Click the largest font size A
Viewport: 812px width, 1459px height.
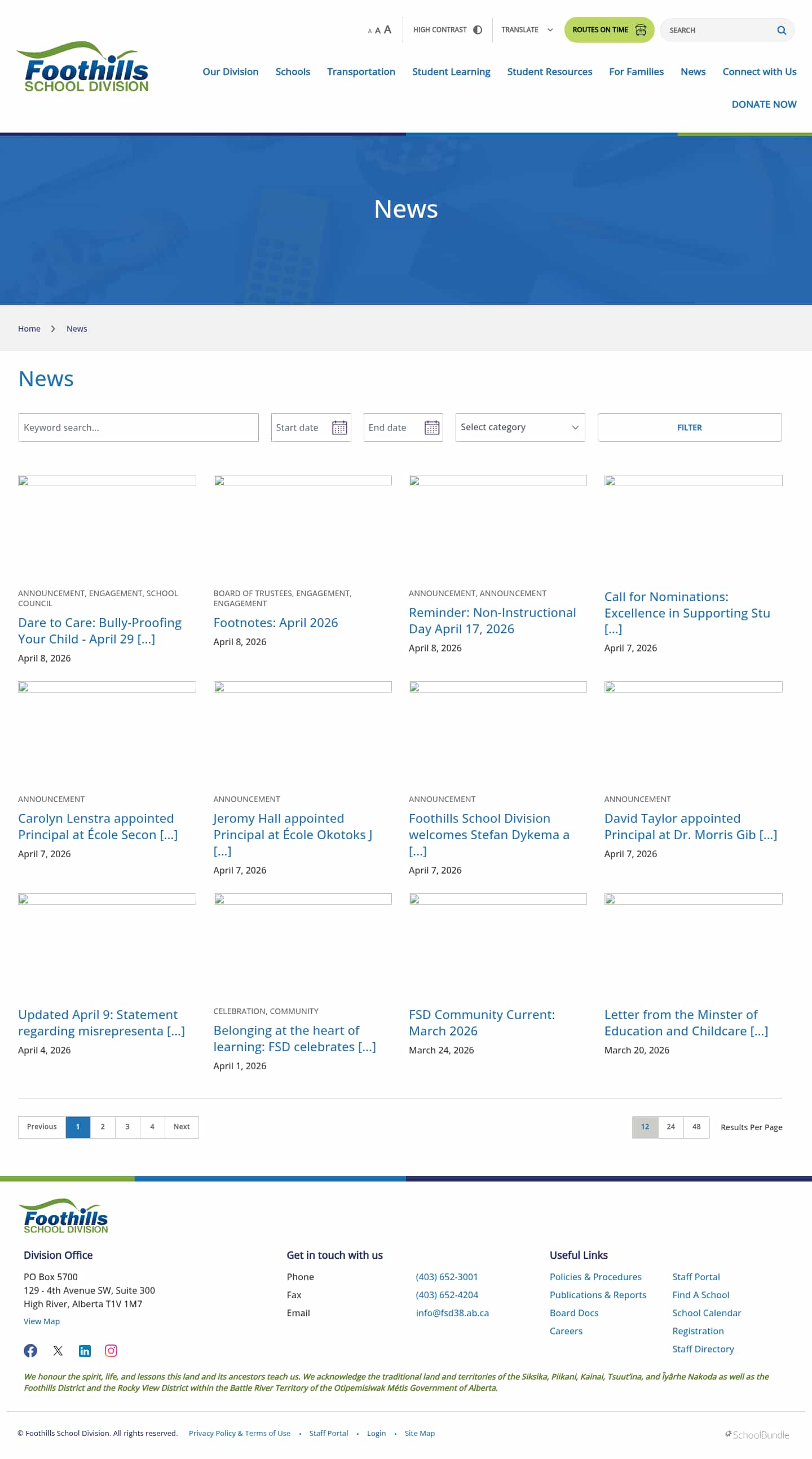[387, 29]
